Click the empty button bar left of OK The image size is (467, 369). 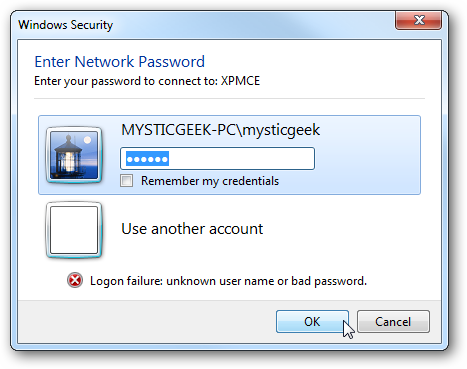coord(147,322)
